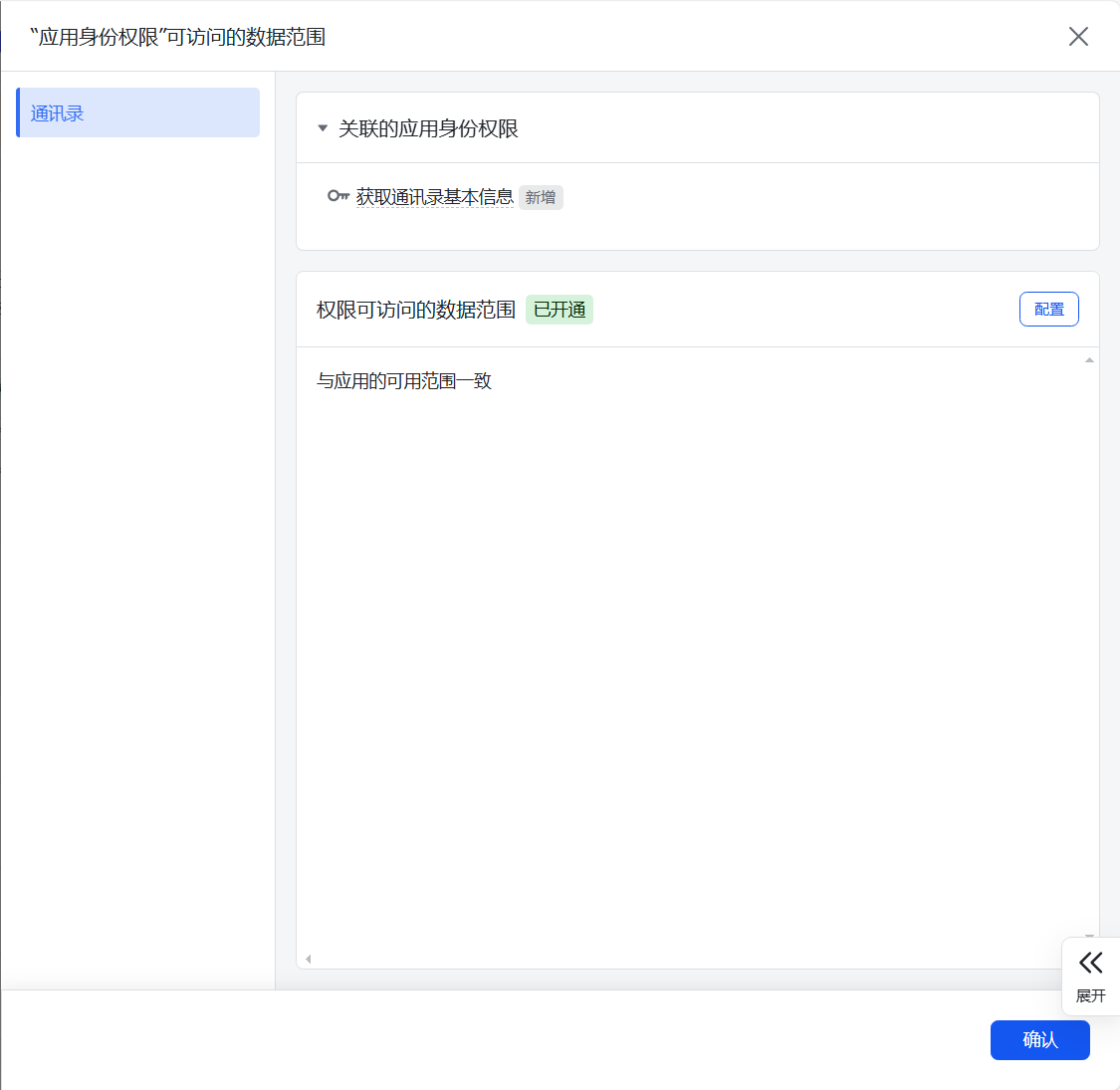
Task: Select the 通讯录 sidebar tab
Action: pyautogui.click(x=138, y=112)
